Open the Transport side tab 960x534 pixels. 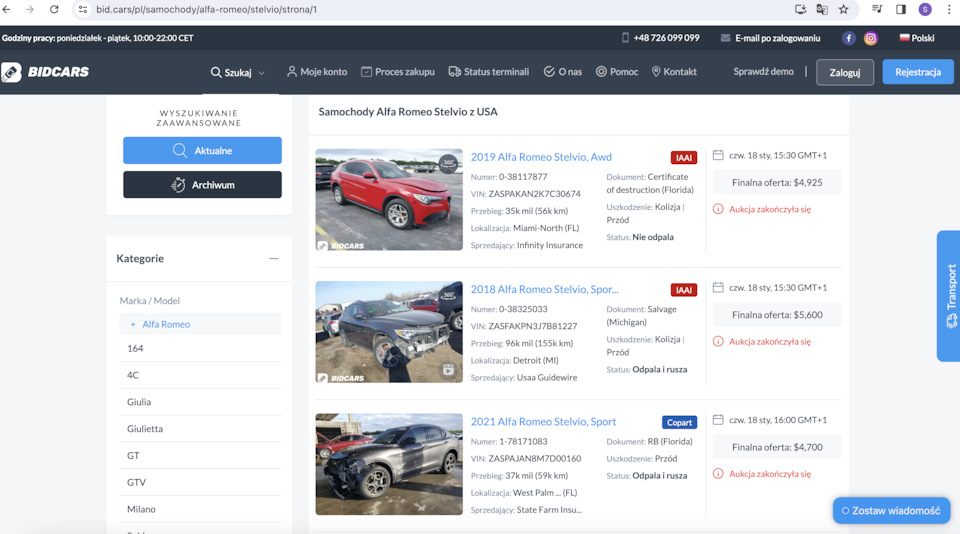(x=948, y=296)
